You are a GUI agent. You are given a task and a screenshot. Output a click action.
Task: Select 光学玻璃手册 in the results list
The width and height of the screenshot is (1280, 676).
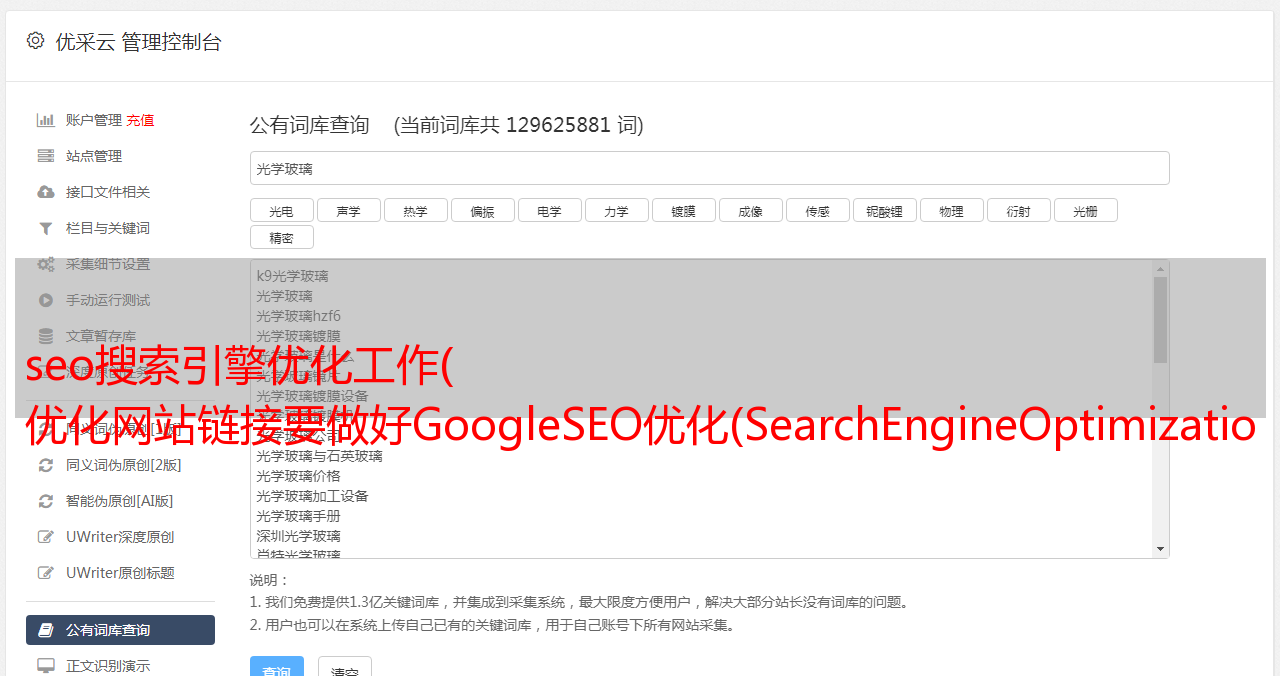click(x=298, y=516)
